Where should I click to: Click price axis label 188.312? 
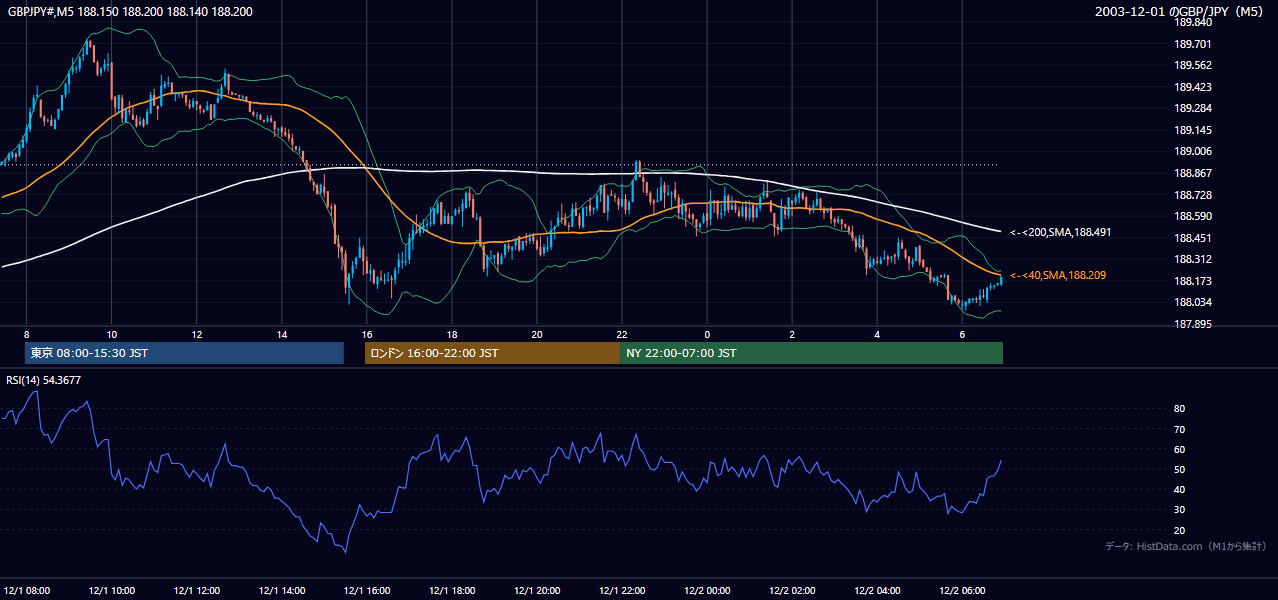click(1192, 259)
